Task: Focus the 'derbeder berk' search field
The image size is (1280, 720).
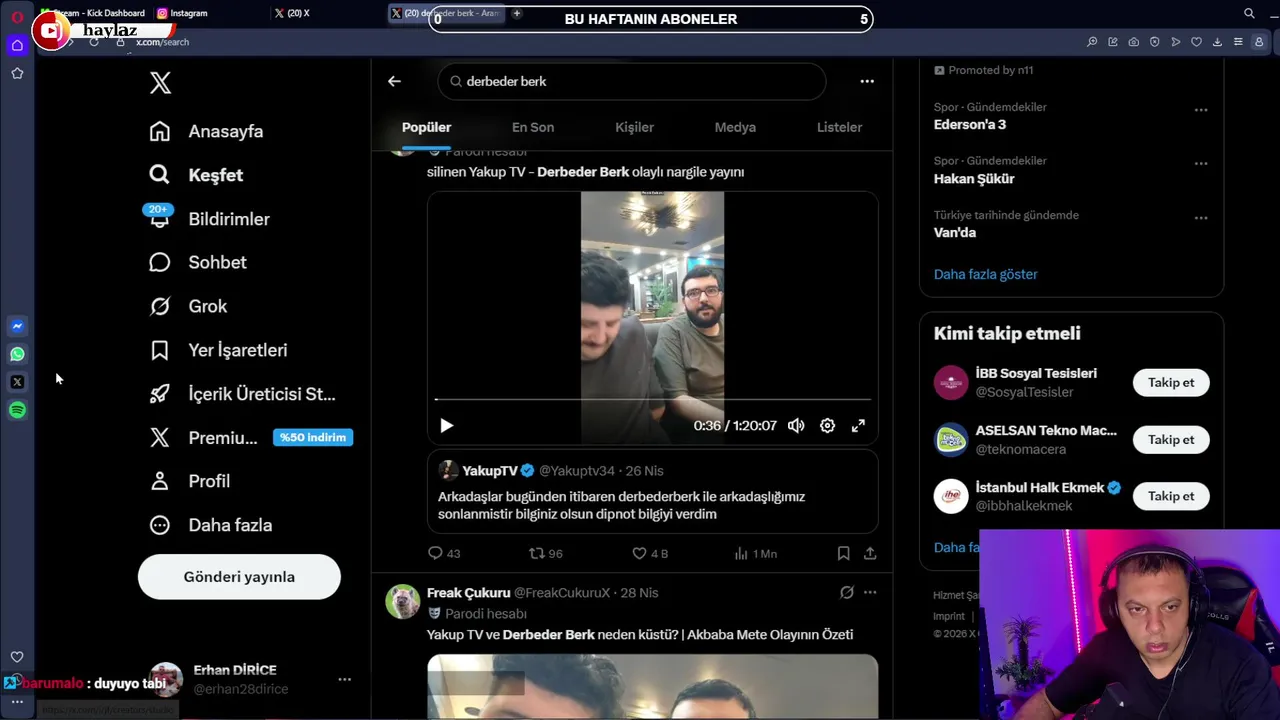Action: coord(632,81)
